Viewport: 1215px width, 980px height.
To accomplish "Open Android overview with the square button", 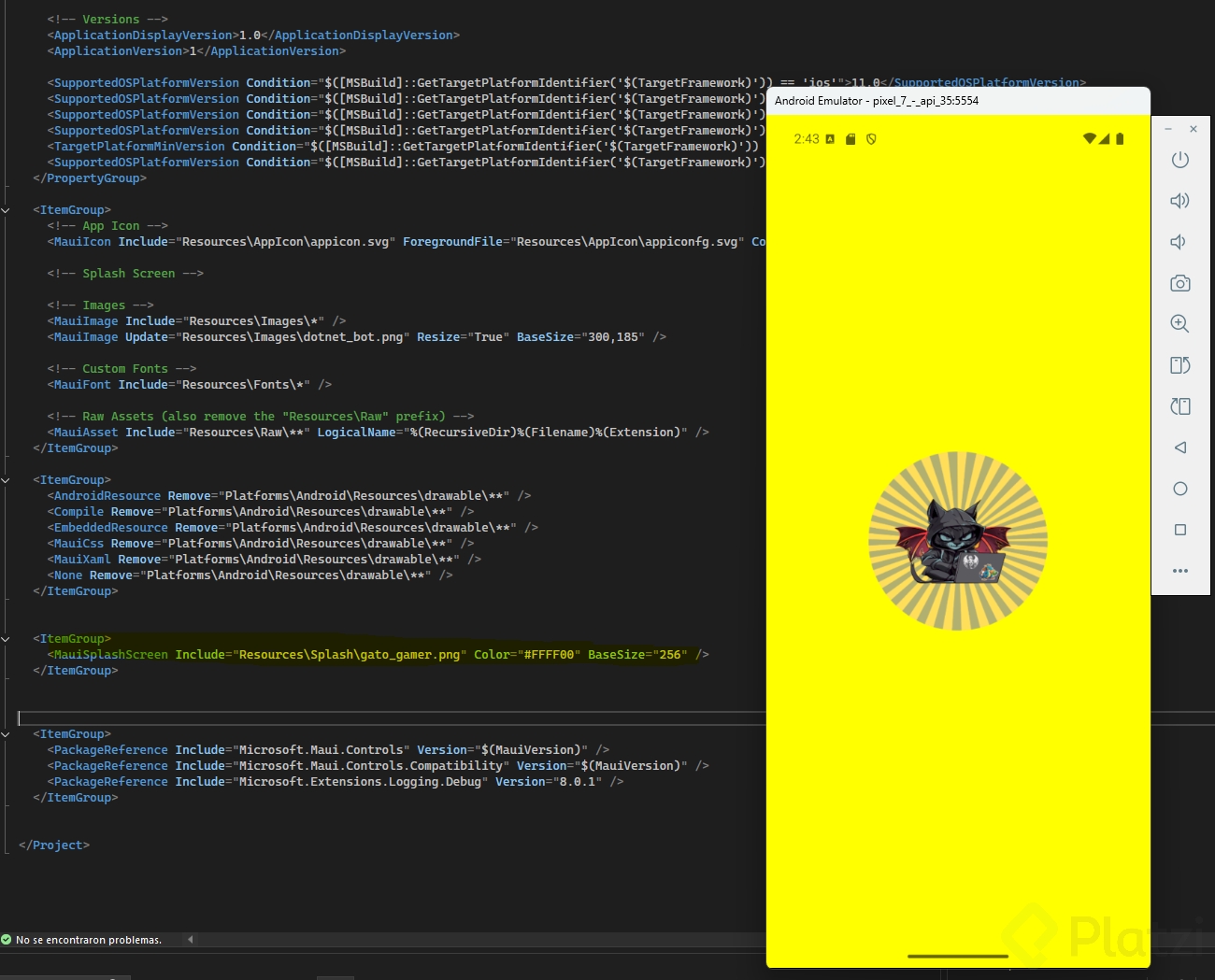I will (1179, 530).
